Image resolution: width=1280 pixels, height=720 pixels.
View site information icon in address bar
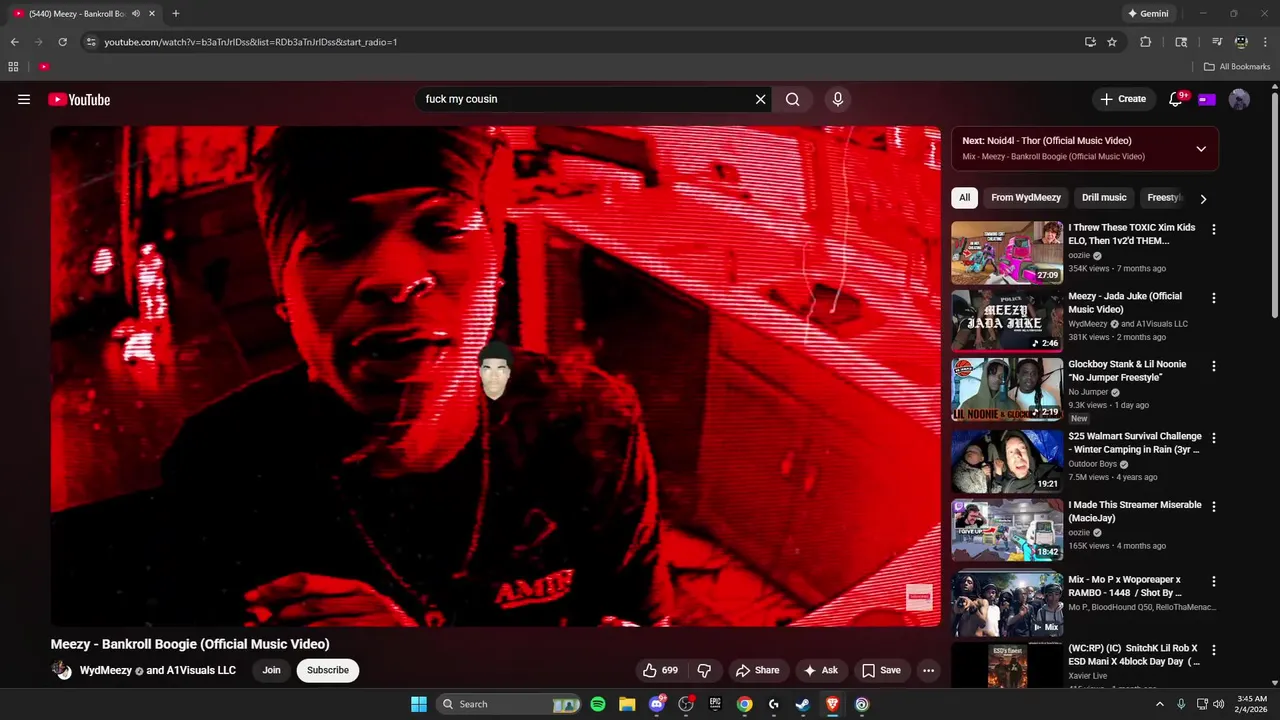click(91, 42)
